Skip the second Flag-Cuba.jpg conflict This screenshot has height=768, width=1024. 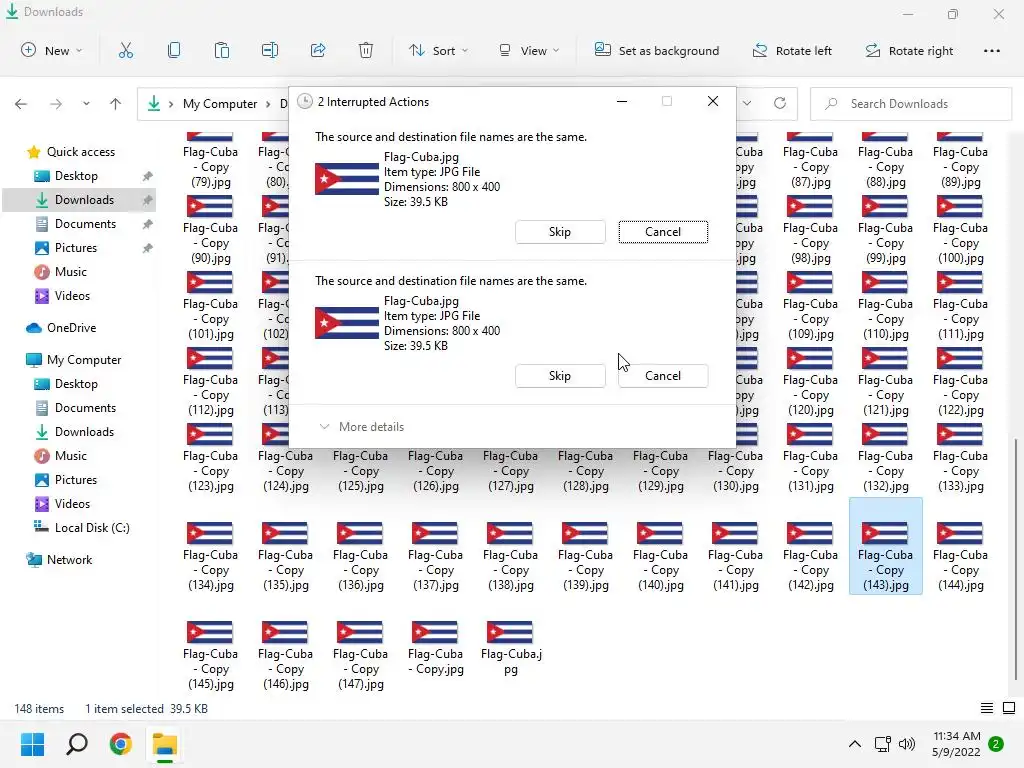[560, 376]
